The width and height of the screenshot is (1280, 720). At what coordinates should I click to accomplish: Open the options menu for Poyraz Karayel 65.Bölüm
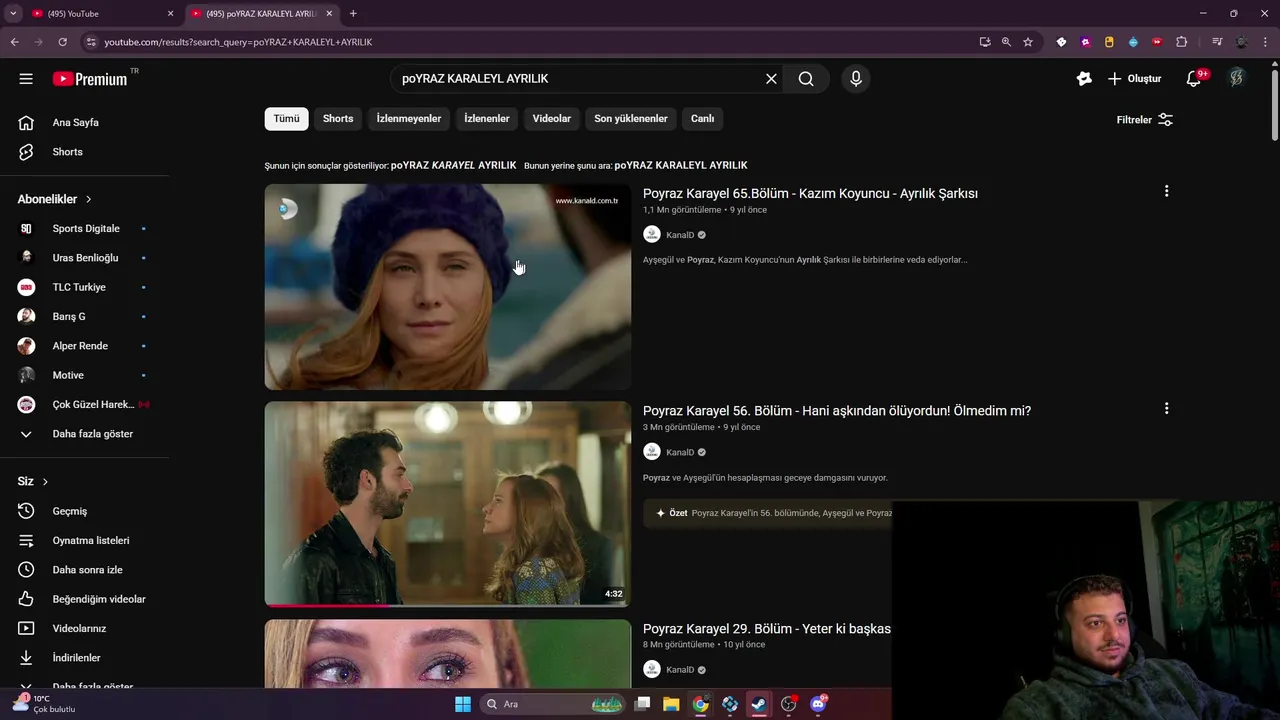(1166, 191)
